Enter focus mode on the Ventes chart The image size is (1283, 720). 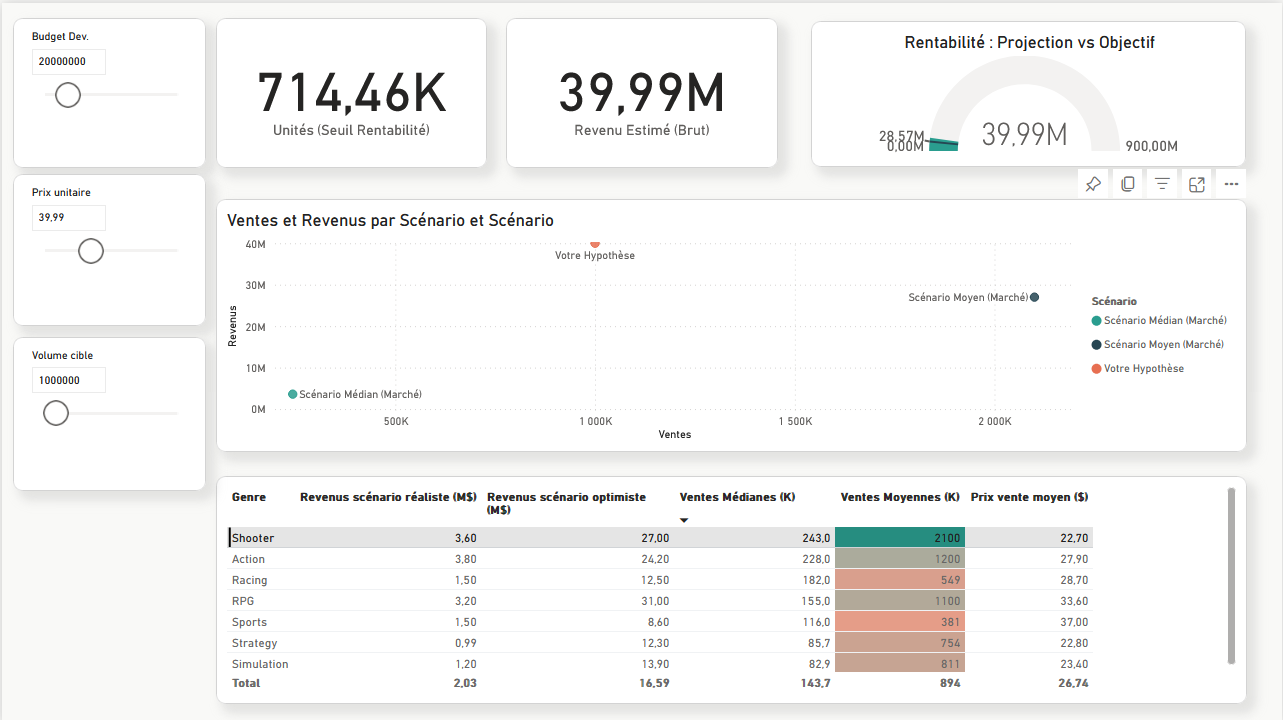(1196, 183)
